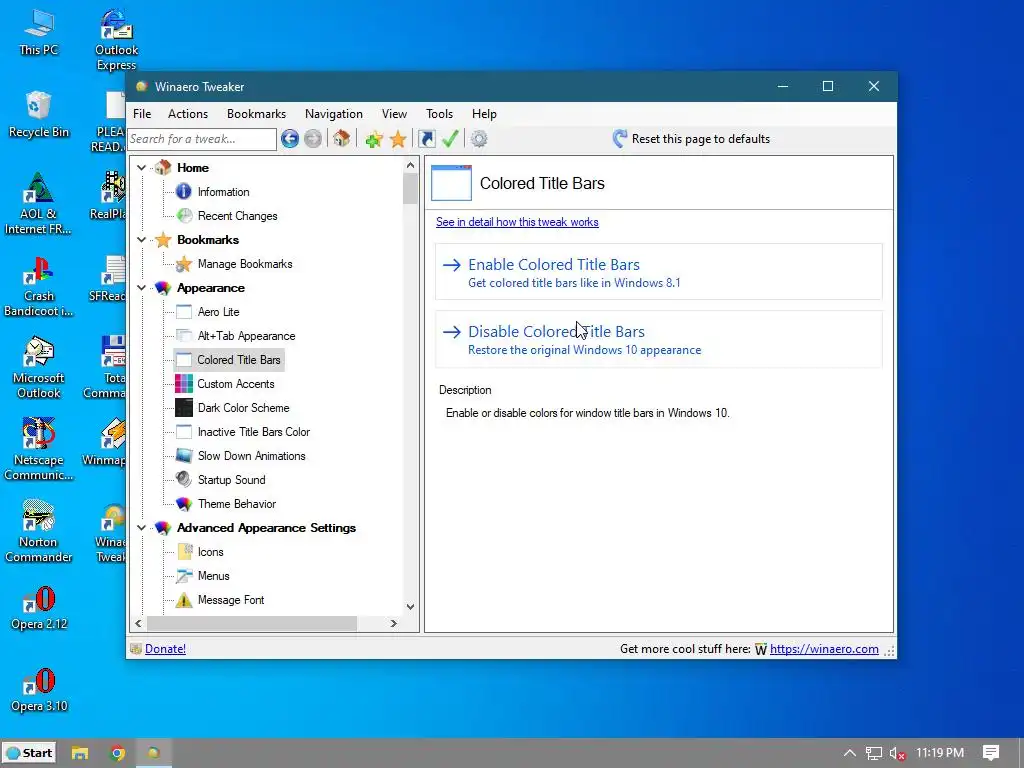Select Inactive Title Bars Color item

(x=253, y=432)
